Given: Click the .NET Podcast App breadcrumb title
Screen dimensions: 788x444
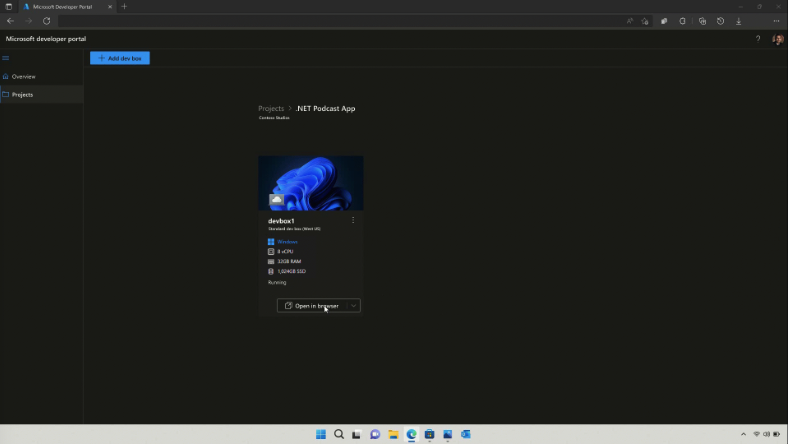Looking at the screenshot, I should (x=325, y=109).
